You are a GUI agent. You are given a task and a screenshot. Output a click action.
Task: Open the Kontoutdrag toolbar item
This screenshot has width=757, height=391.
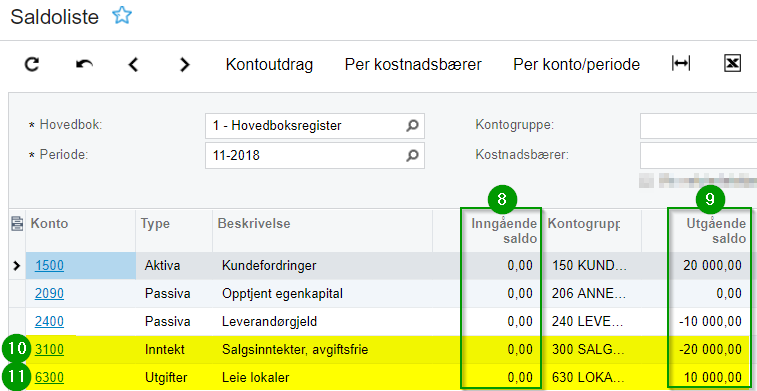pos(269,65)
